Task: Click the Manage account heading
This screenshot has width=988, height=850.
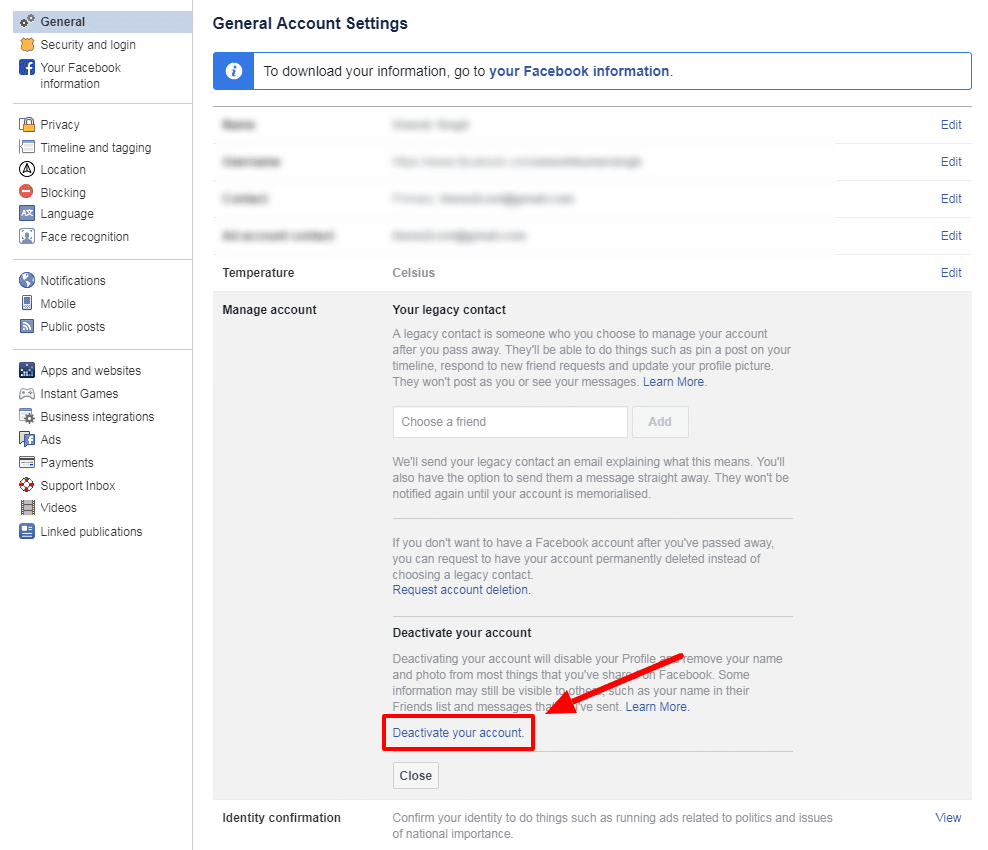Action: click(269, 310)
